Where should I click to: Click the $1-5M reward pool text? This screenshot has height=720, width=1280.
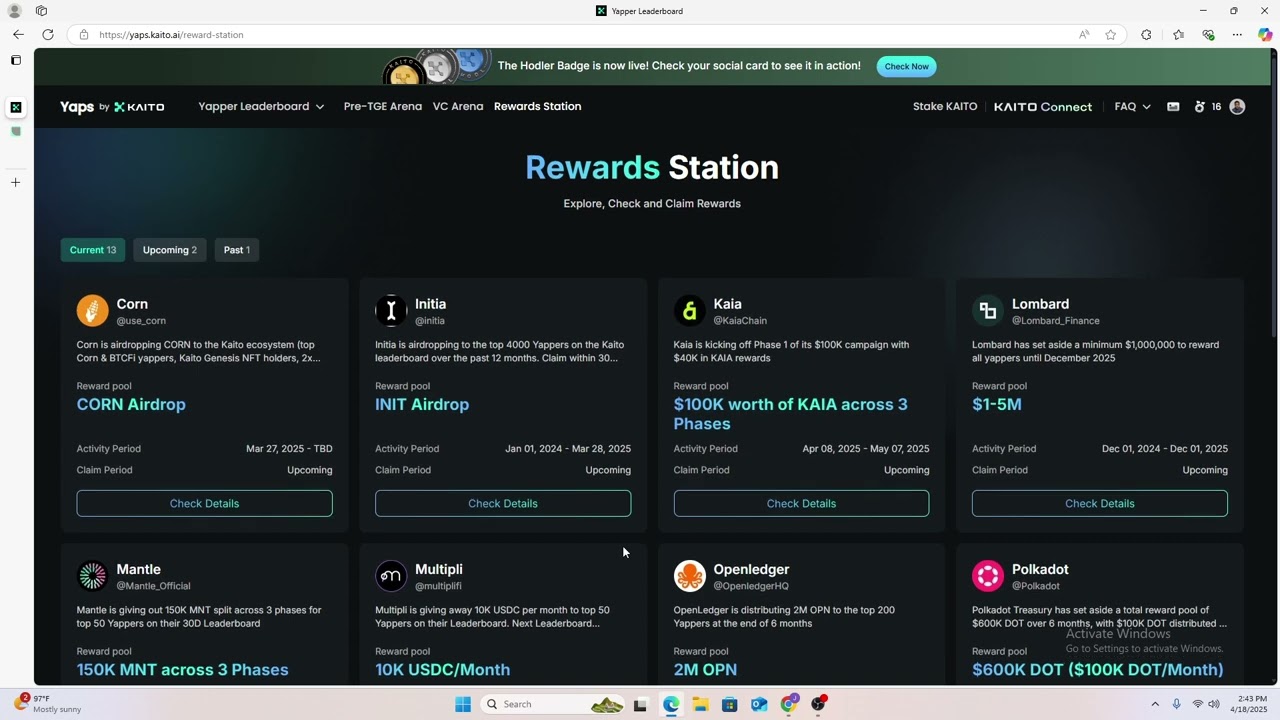tap(997, 404)
